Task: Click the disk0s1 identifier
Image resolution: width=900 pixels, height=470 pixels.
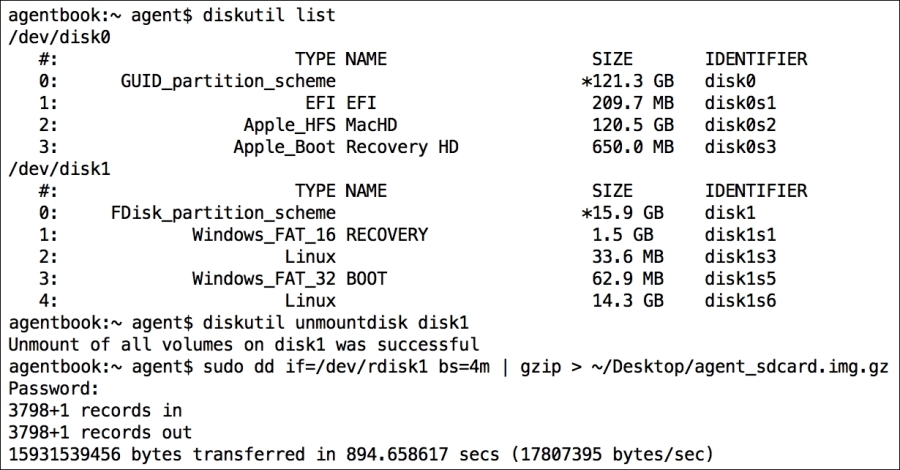Action: pos(741,103)
